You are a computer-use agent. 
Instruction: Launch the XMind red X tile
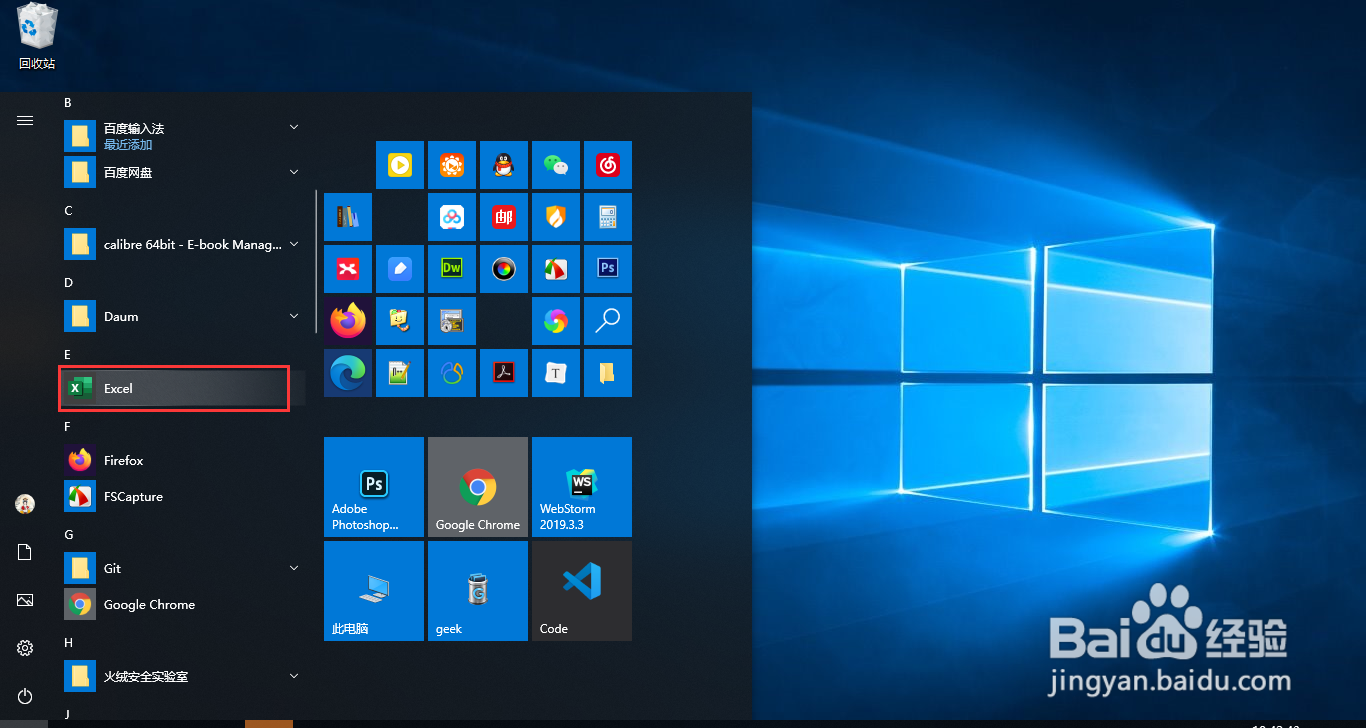(348, 269)
